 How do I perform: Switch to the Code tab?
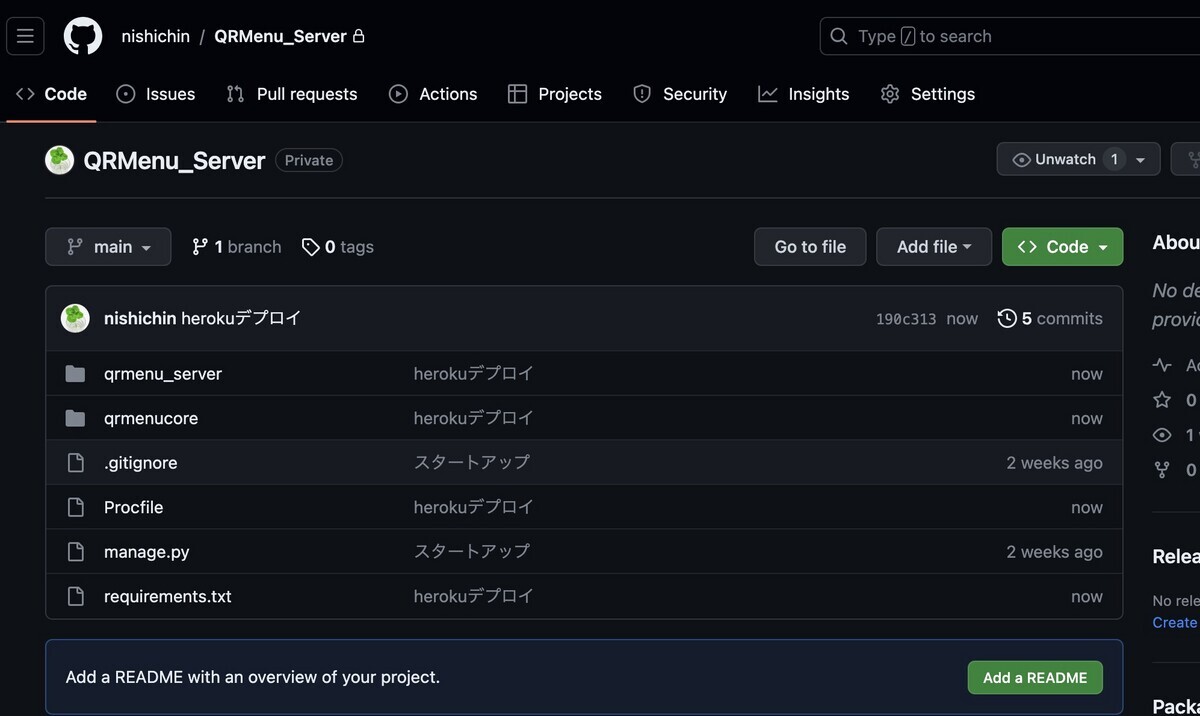(x=51, y=94)
